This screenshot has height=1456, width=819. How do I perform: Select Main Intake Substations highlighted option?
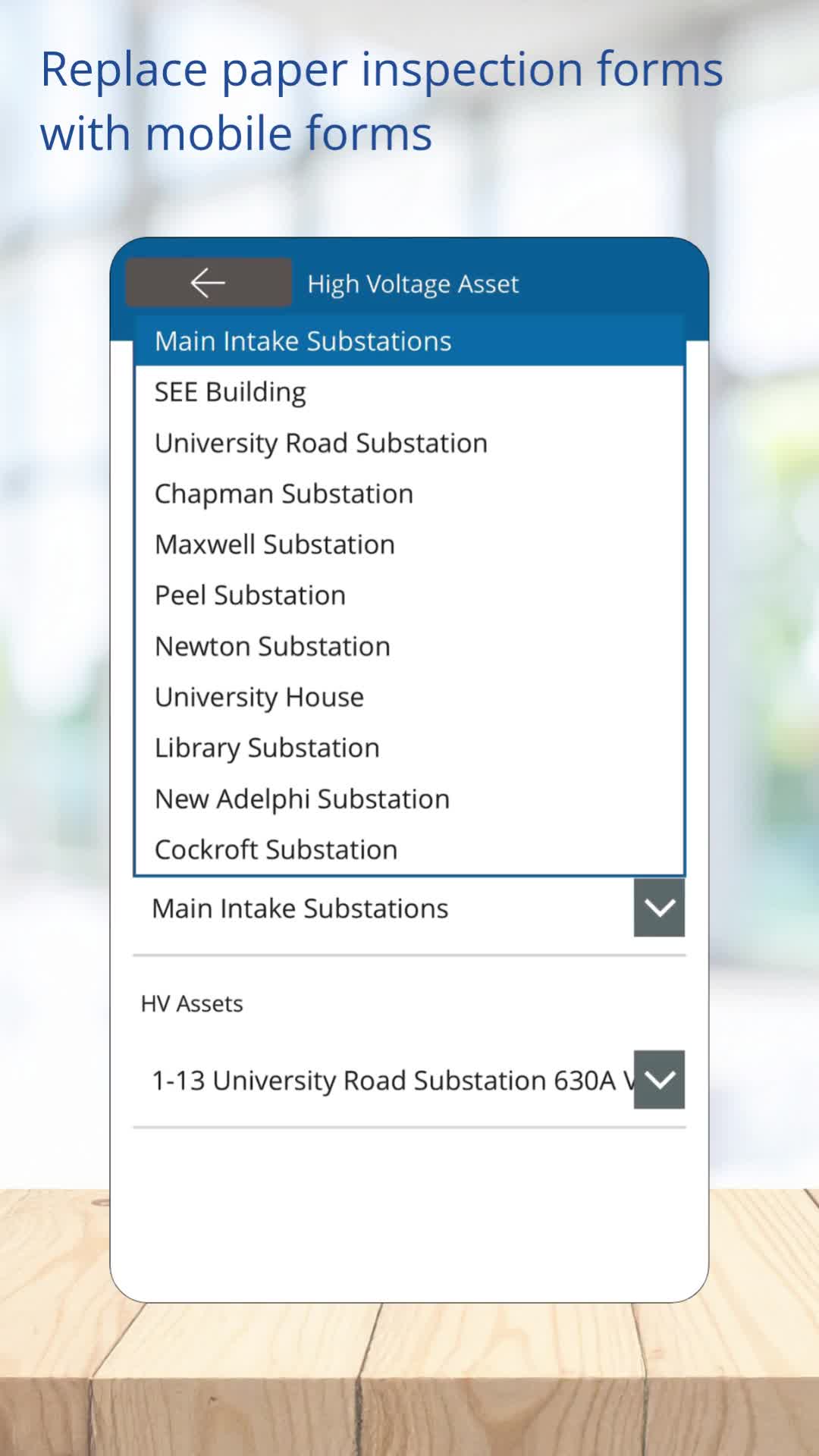click(x=303, y=341)
